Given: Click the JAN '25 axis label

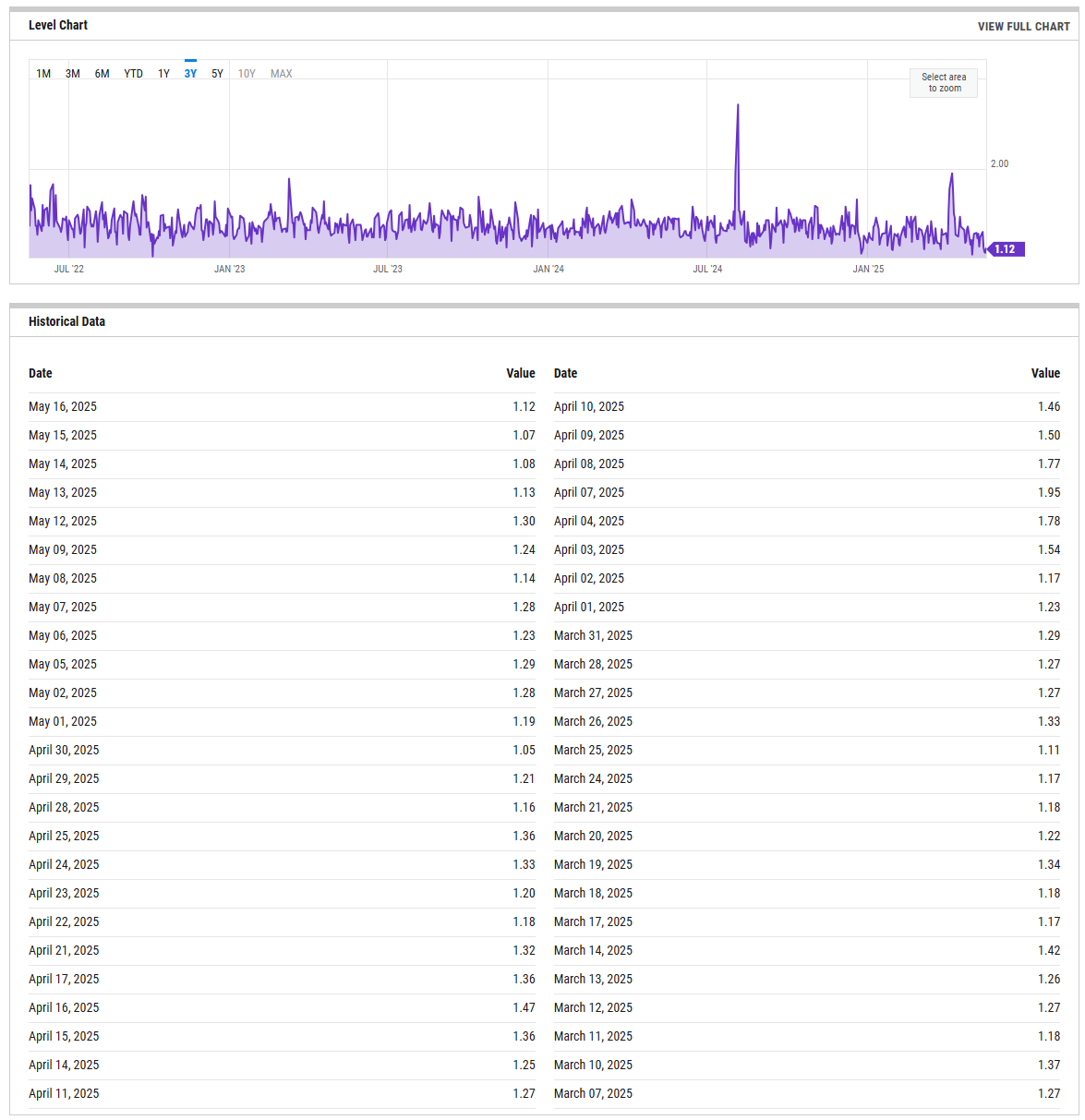Looking at the screenshot, I should click(868, 270).
